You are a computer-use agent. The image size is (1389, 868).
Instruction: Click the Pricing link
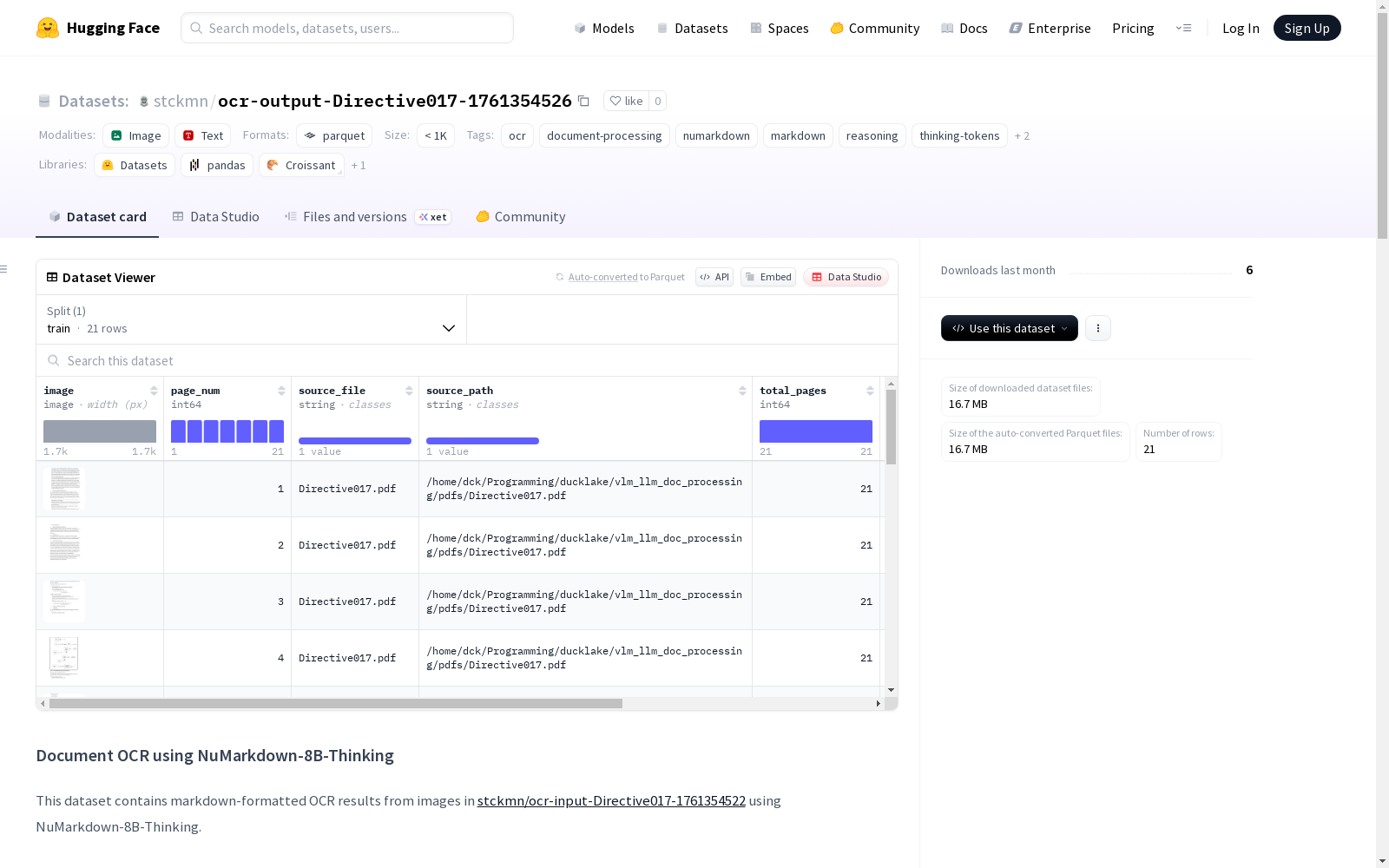tap(1133, 28)
